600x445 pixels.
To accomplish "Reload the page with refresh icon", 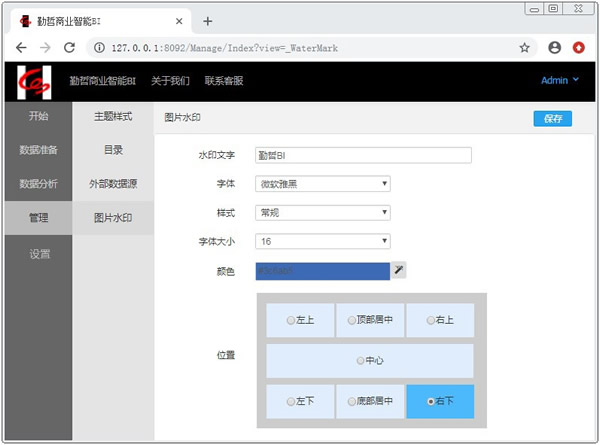I will click(70, 47).
